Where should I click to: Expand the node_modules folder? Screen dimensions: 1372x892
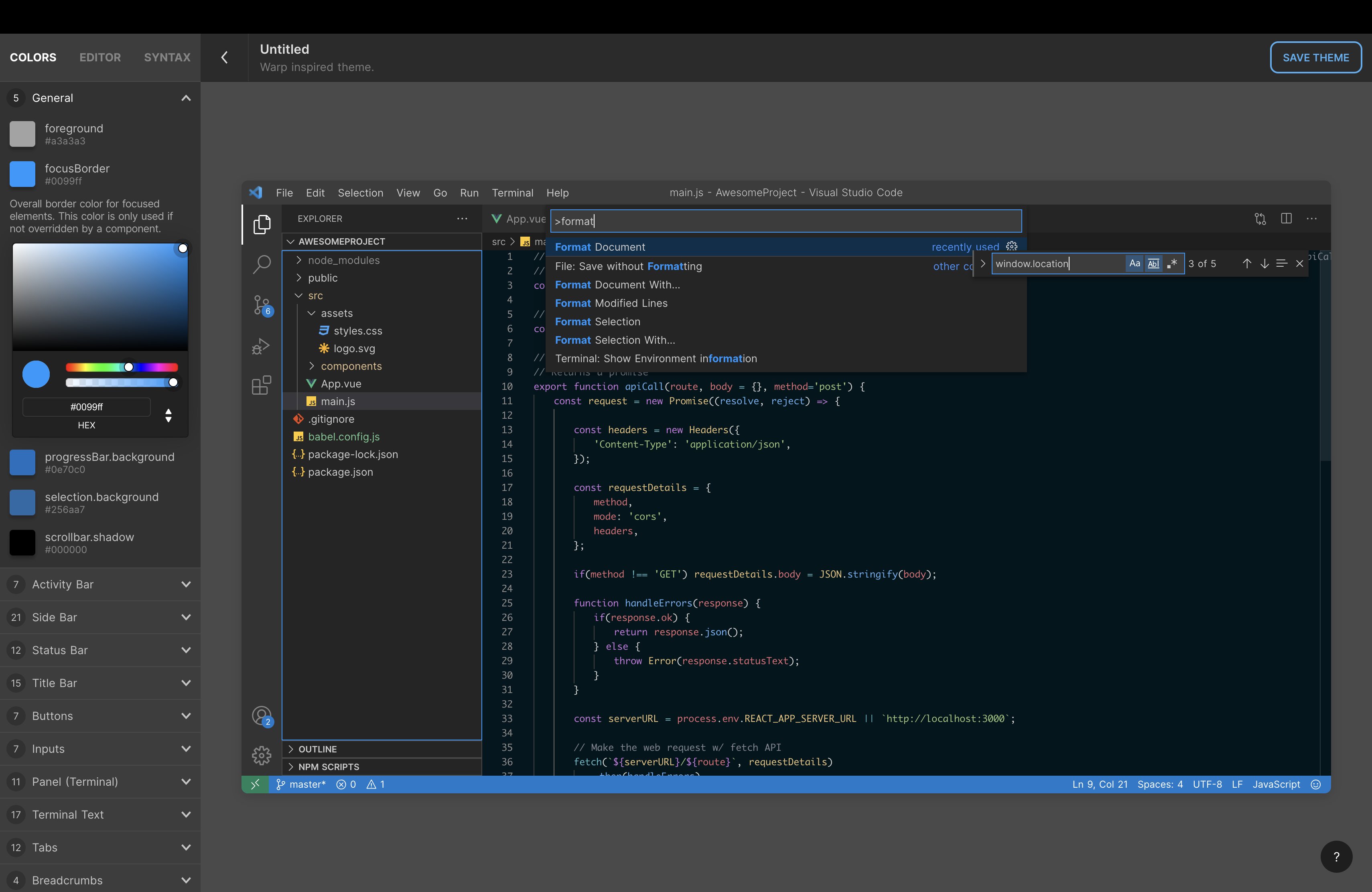[x=343, y=260]
